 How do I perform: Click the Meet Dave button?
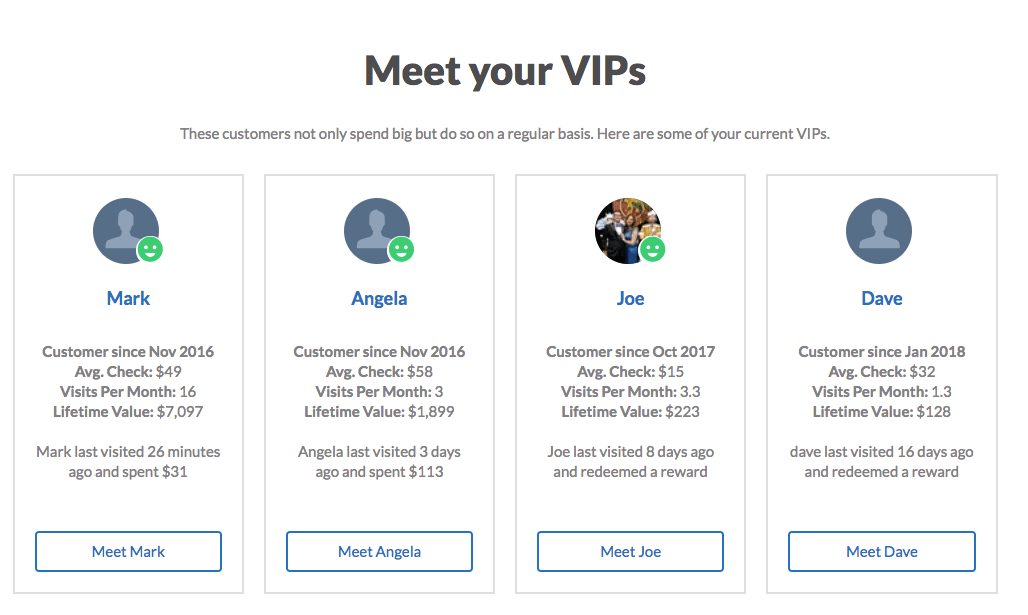point(881,551)
